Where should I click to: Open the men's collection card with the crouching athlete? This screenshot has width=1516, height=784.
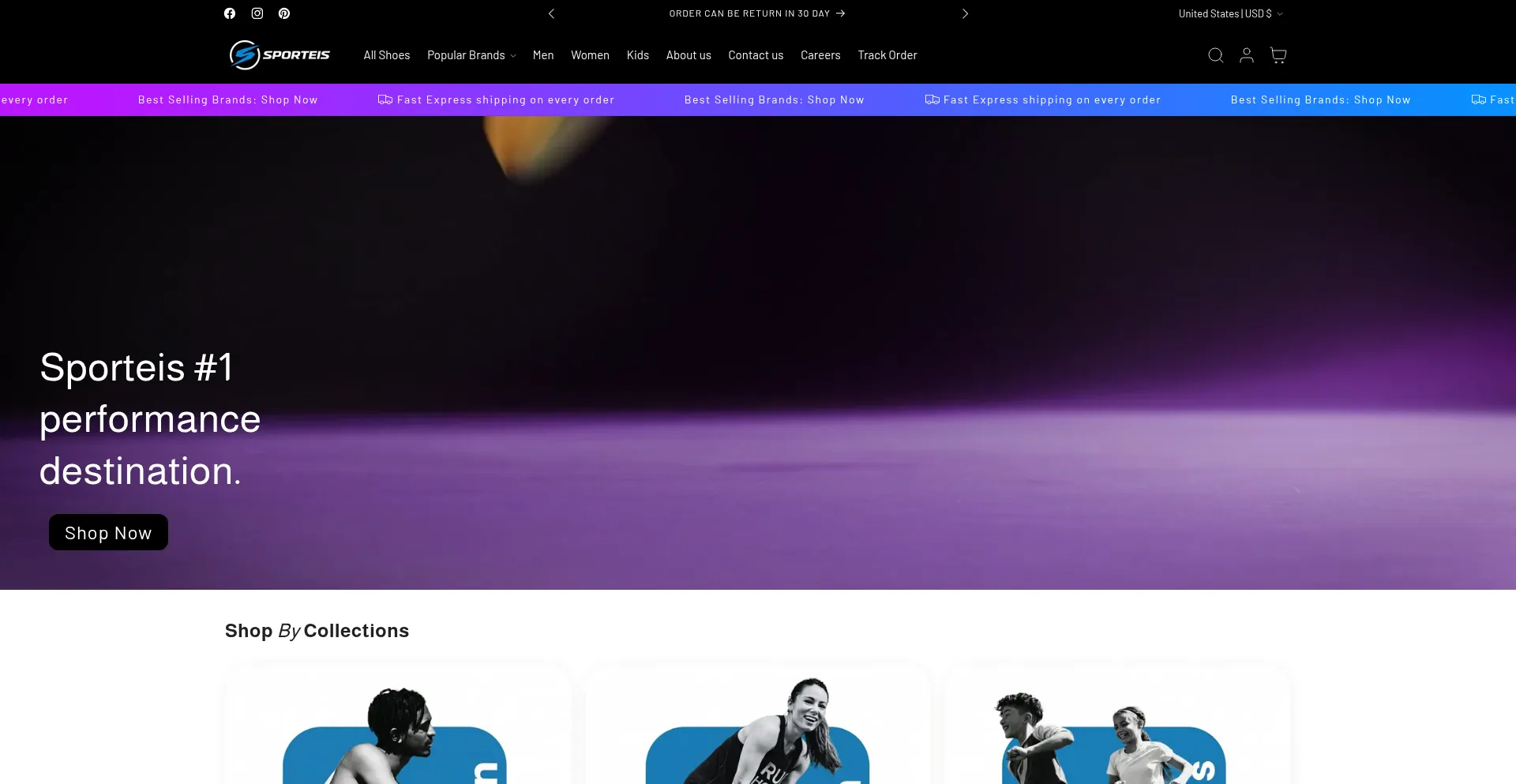pyautogui.click(x=398, y=725)
